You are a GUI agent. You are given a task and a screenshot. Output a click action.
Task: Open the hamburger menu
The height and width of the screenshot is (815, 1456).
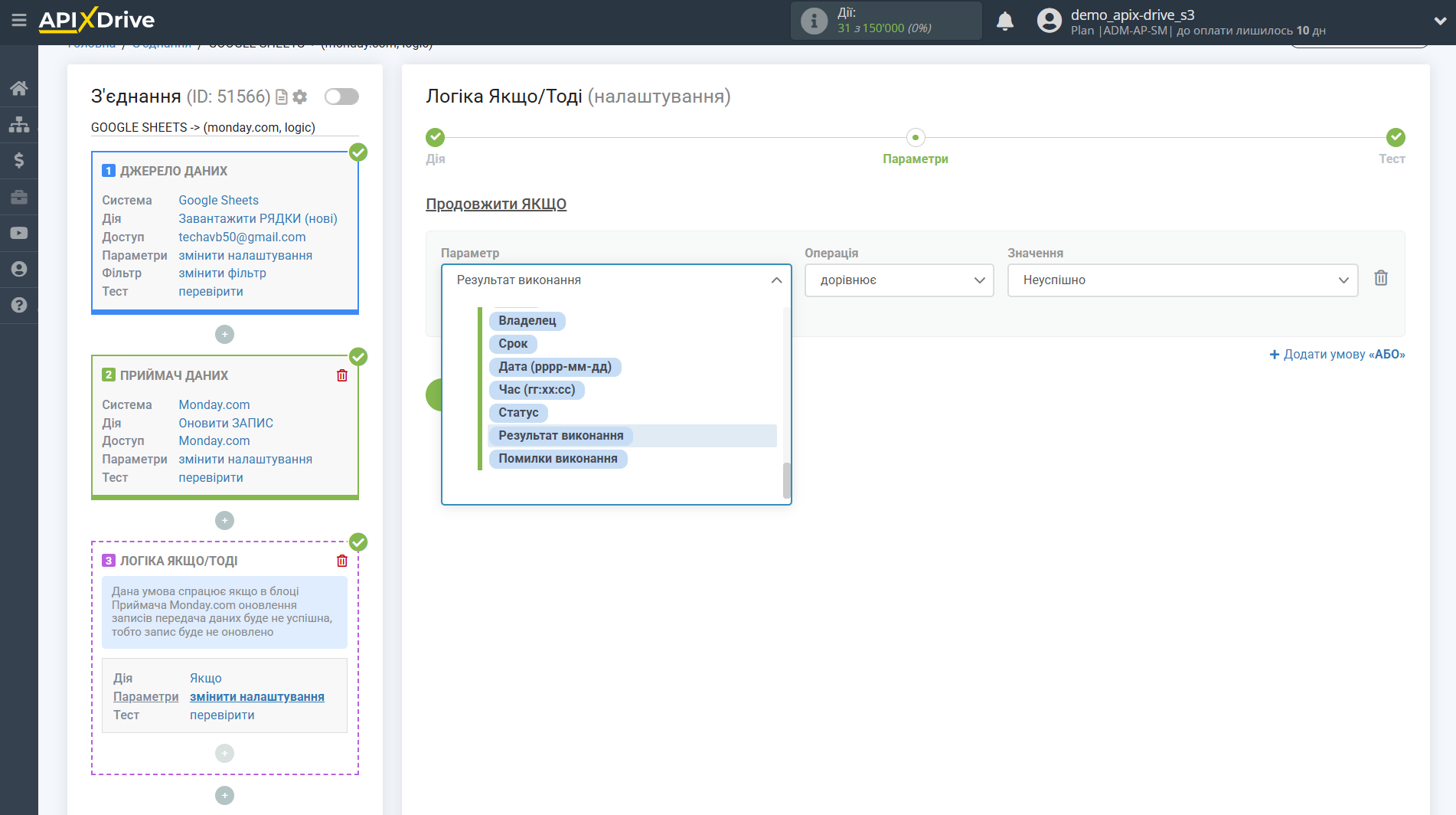pos(19,21)
